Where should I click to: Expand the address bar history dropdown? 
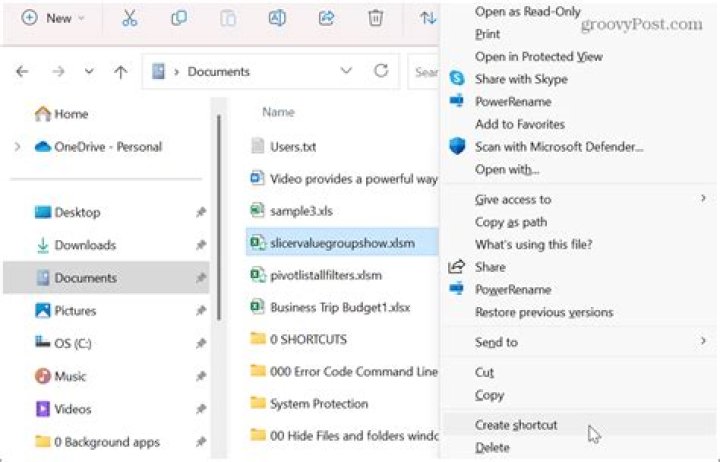click(x=346, y=71)
